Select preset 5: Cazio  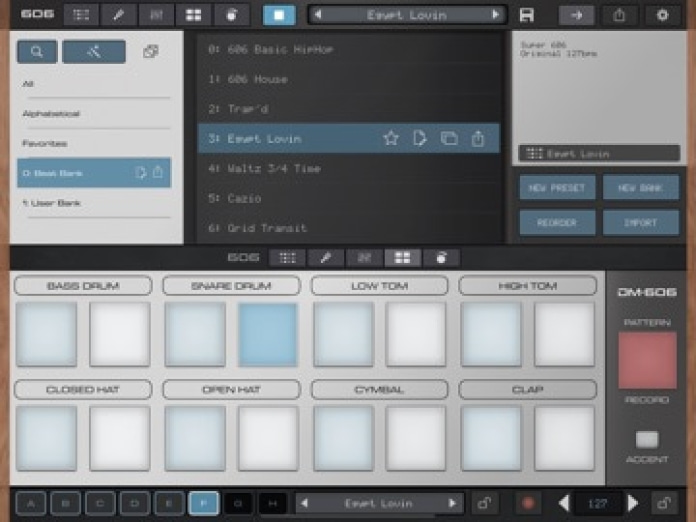pyautogui.click(x=349, y=198)
